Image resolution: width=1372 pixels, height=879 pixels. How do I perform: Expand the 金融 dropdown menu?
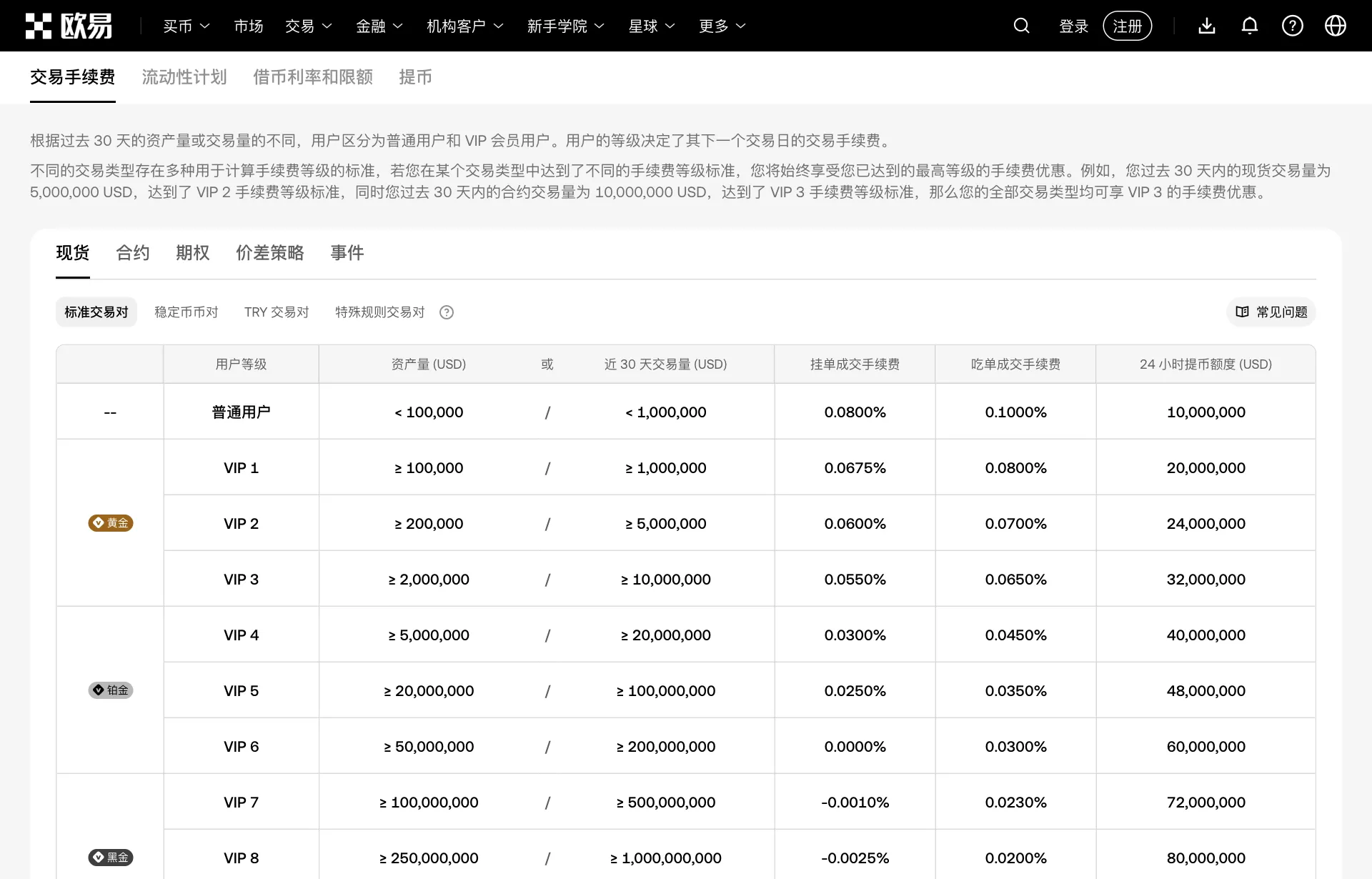click(379, 26)
